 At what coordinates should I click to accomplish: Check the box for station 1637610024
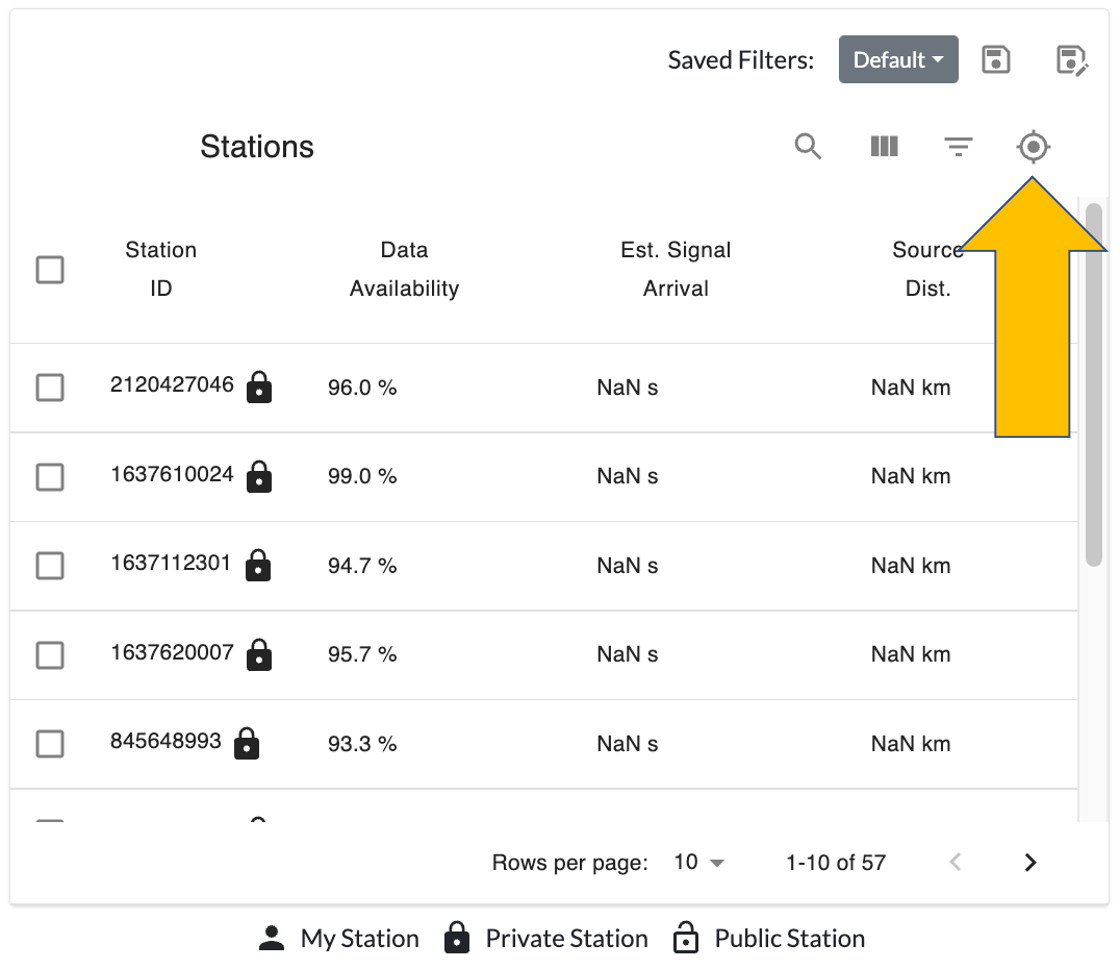click(x=50, y=477)
